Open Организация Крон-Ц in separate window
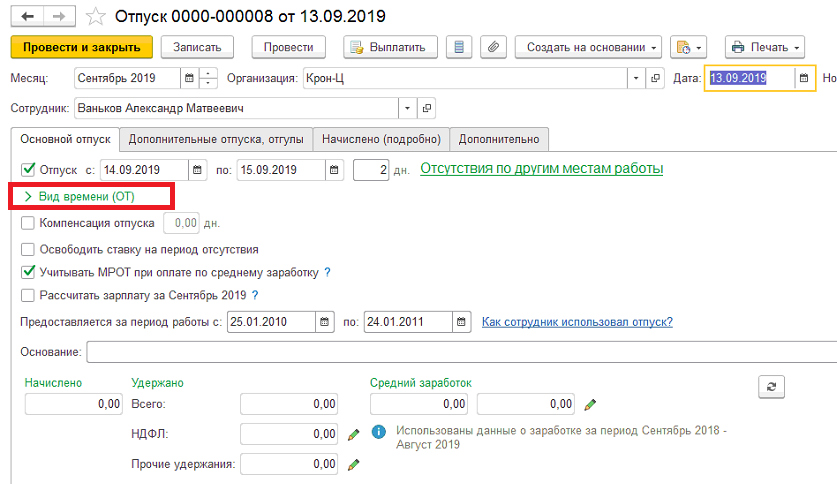The width and height of the screenshot is (837, 484). tap(655, 78)
